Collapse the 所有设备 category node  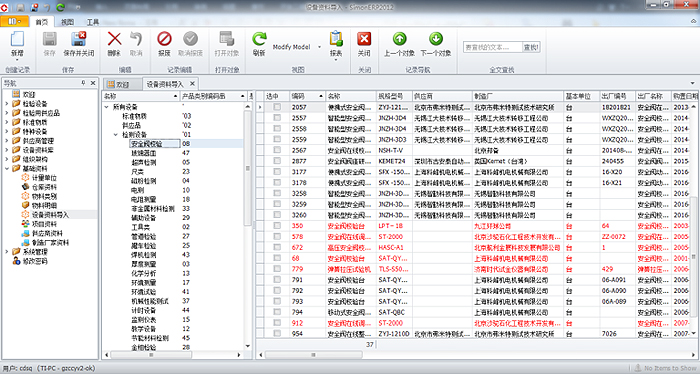click(106, 107)
